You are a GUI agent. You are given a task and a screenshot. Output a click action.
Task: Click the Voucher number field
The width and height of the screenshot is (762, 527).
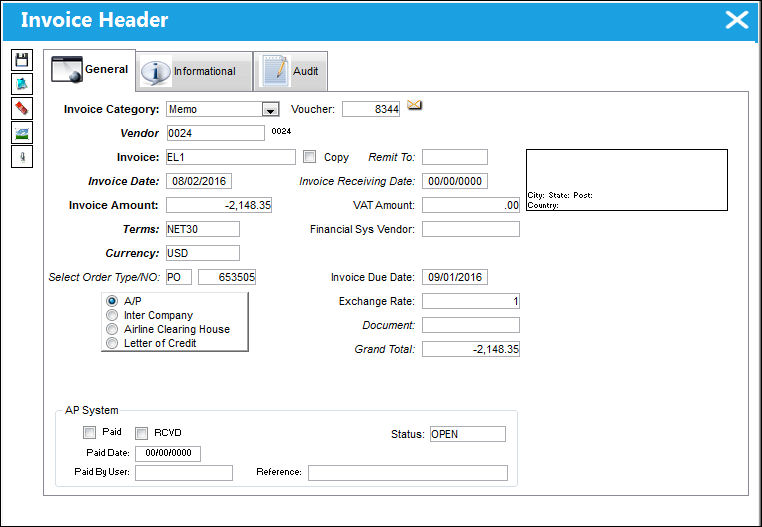(x=371, y=109)
